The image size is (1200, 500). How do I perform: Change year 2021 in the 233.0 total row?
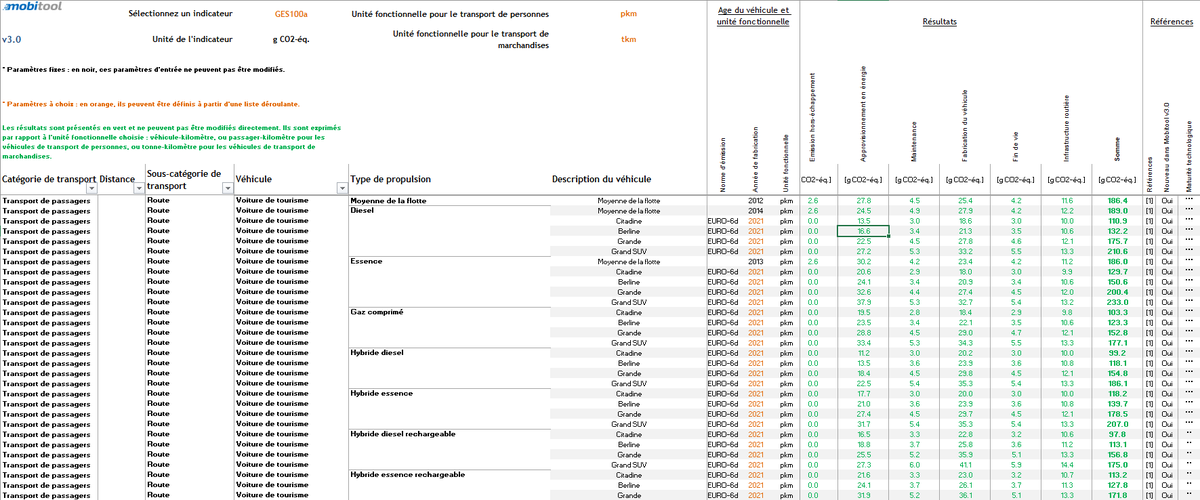(x=756, y=301)
